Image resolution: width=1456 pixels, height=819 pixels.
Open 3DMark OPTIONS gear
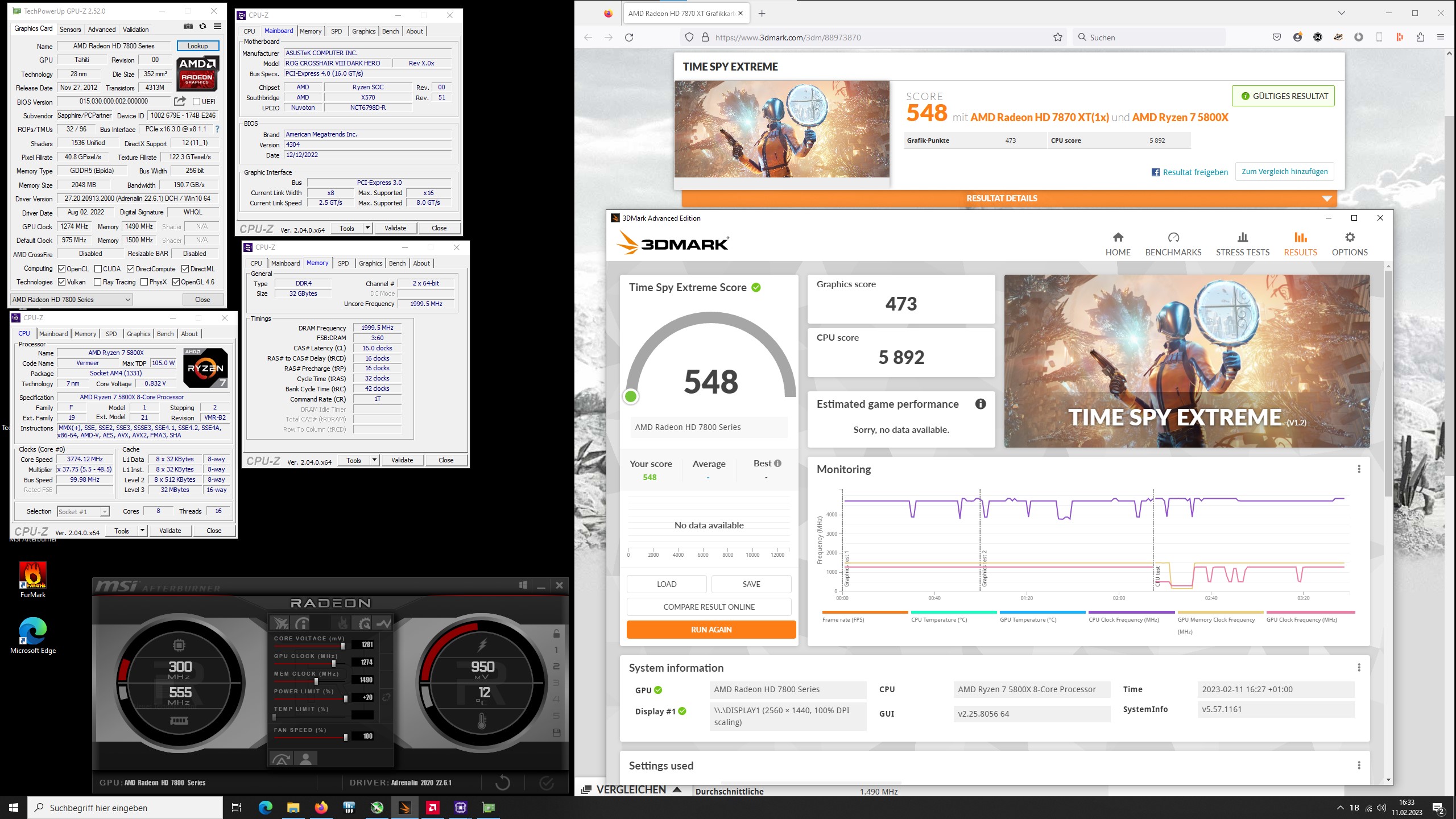point(1350,244)
